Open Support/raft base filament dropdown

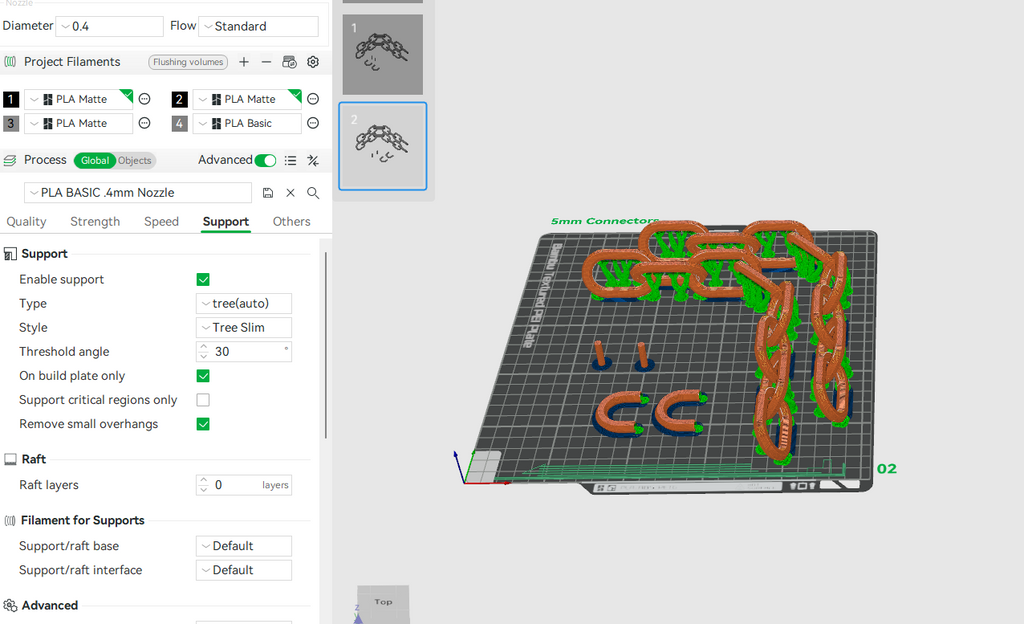click(244, 546)
